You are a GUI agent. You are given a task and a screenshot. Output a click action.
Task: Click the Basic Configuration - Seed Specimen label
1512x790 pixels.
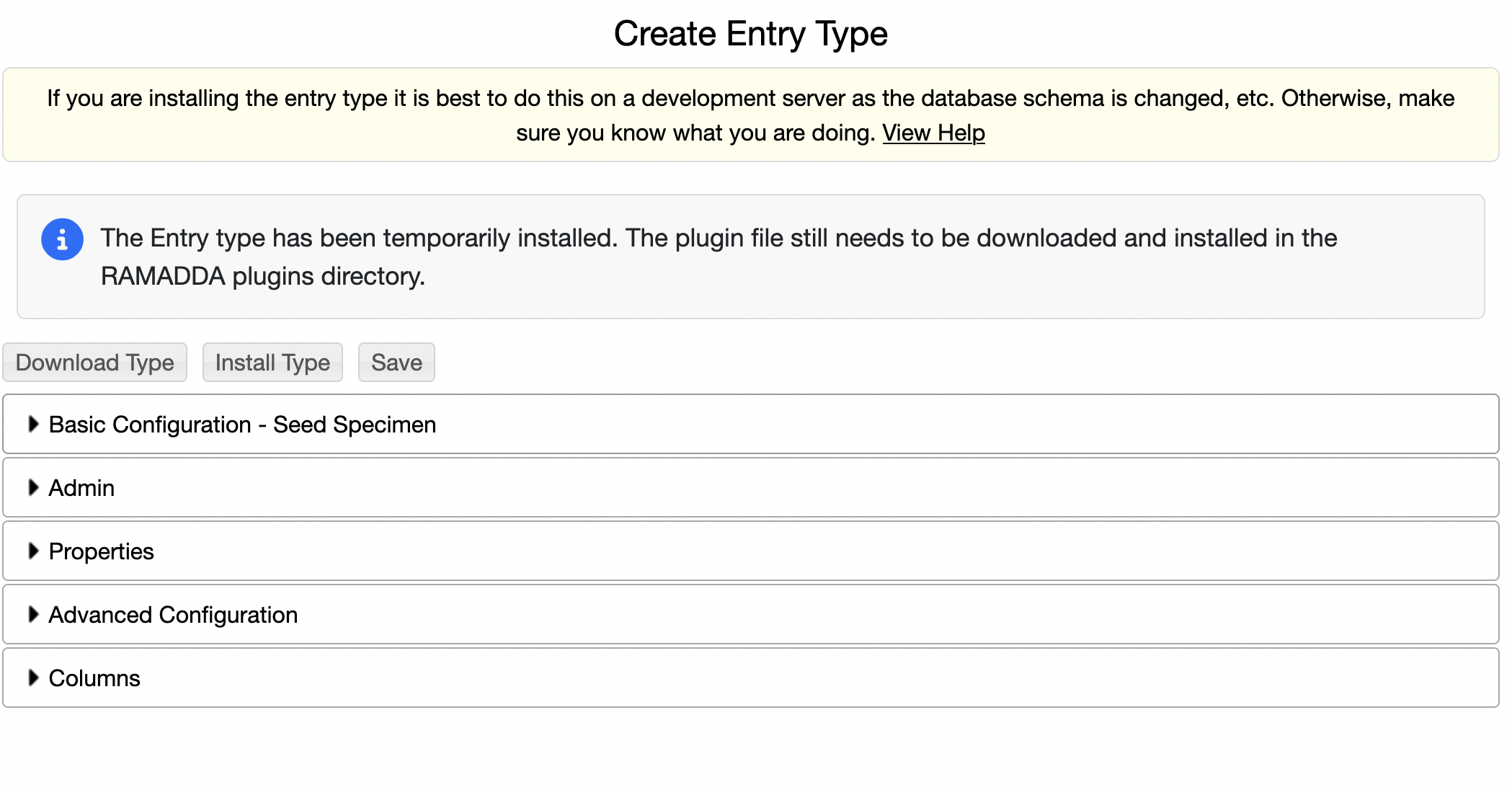pos(242,425)
